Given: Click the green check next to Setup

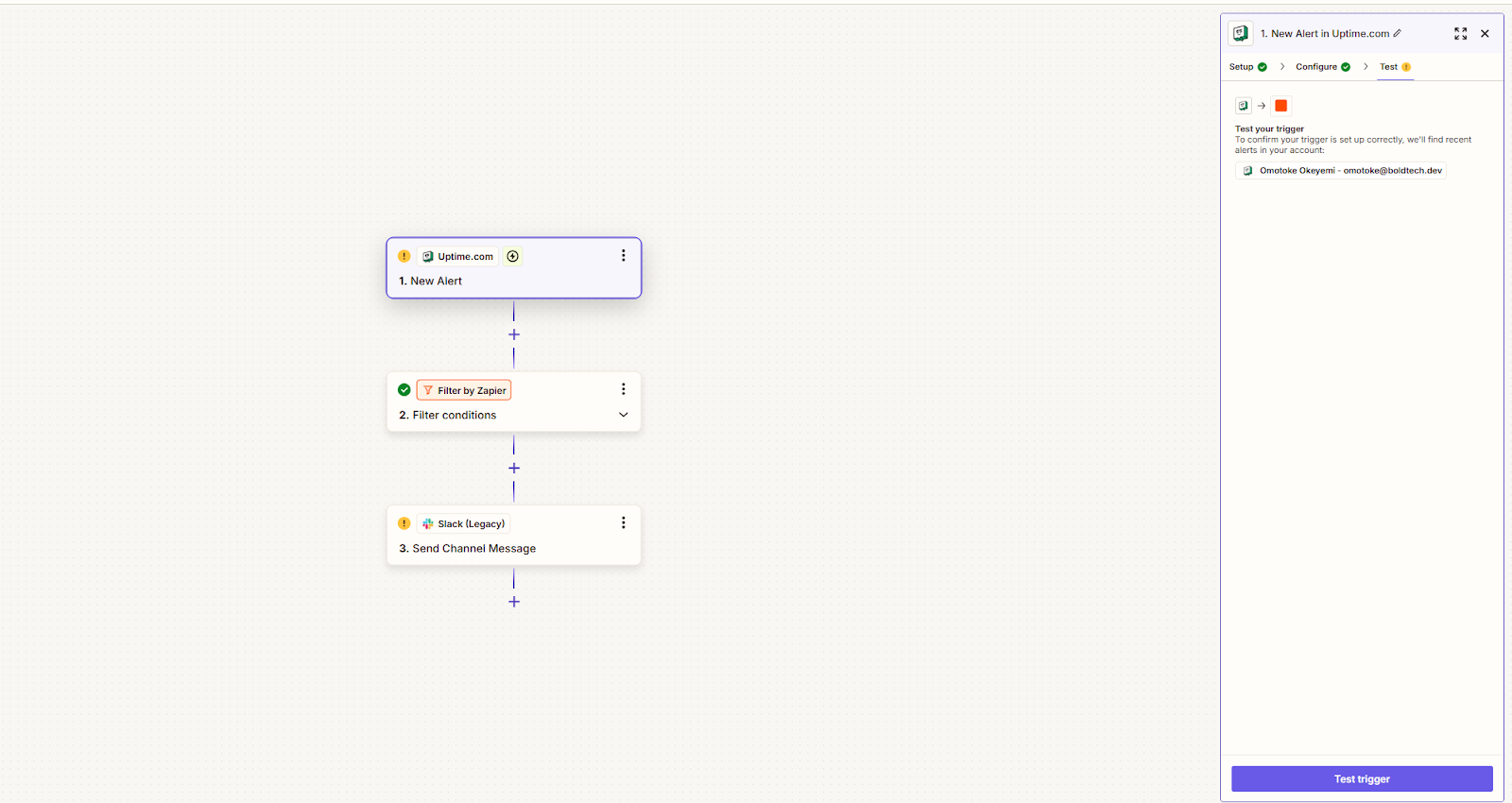Looking at the screenshot, I should (x=1263, y=67).
